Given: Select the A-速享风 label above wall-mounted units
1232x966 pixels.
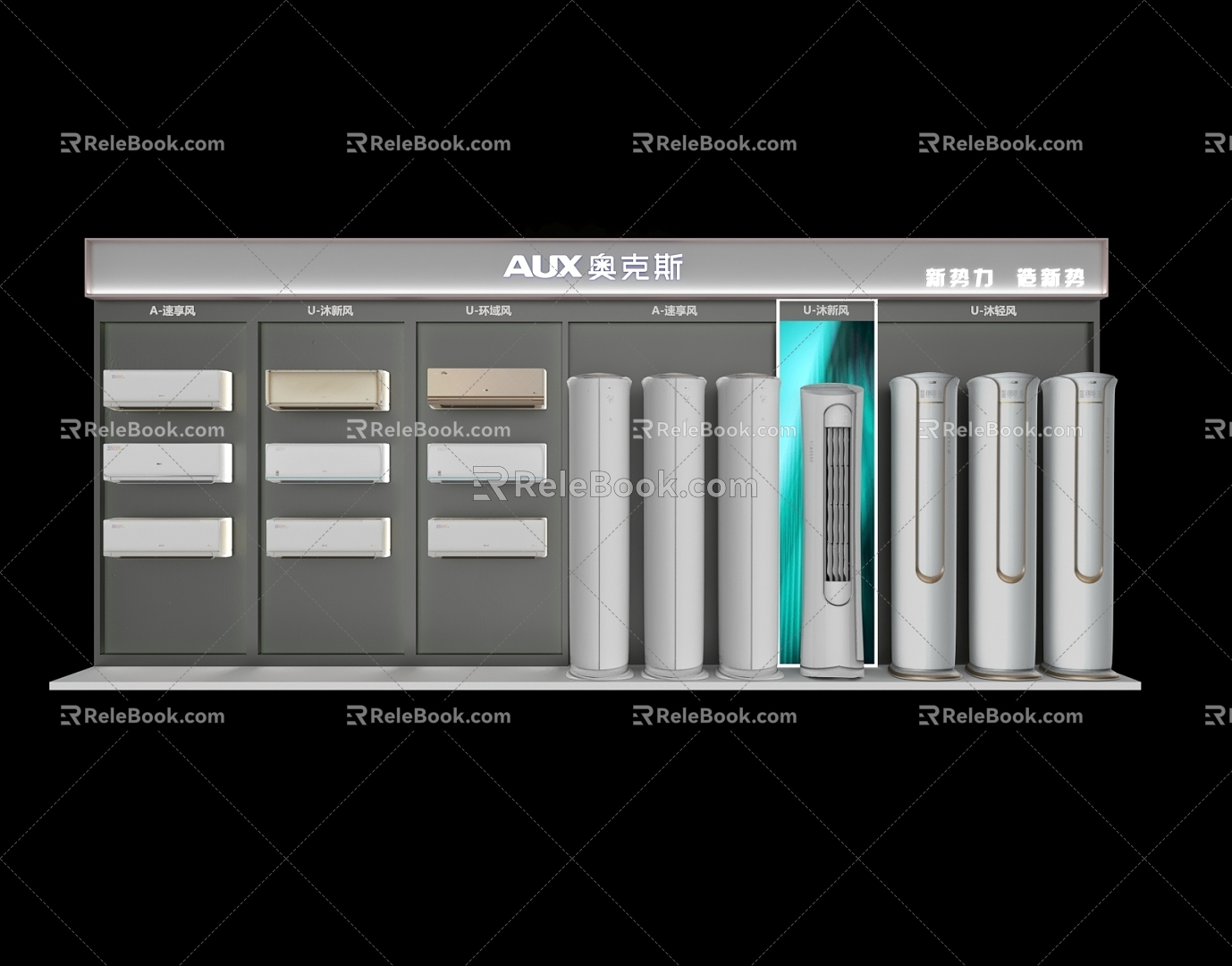Looking at the screenshot, I should tap(173, 311).
